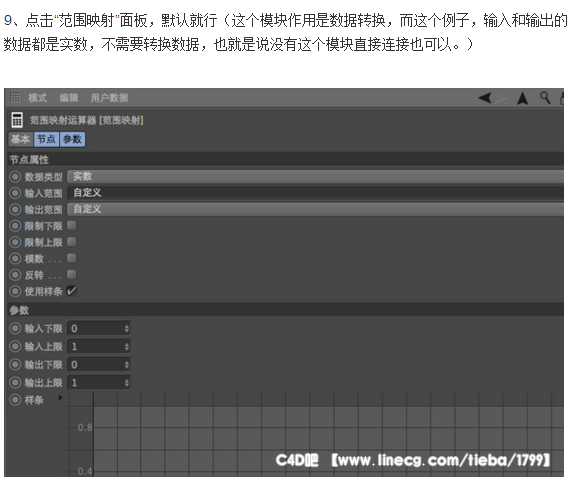Open the 编辑 menu

pyautogui.click(x=69, y=98)
